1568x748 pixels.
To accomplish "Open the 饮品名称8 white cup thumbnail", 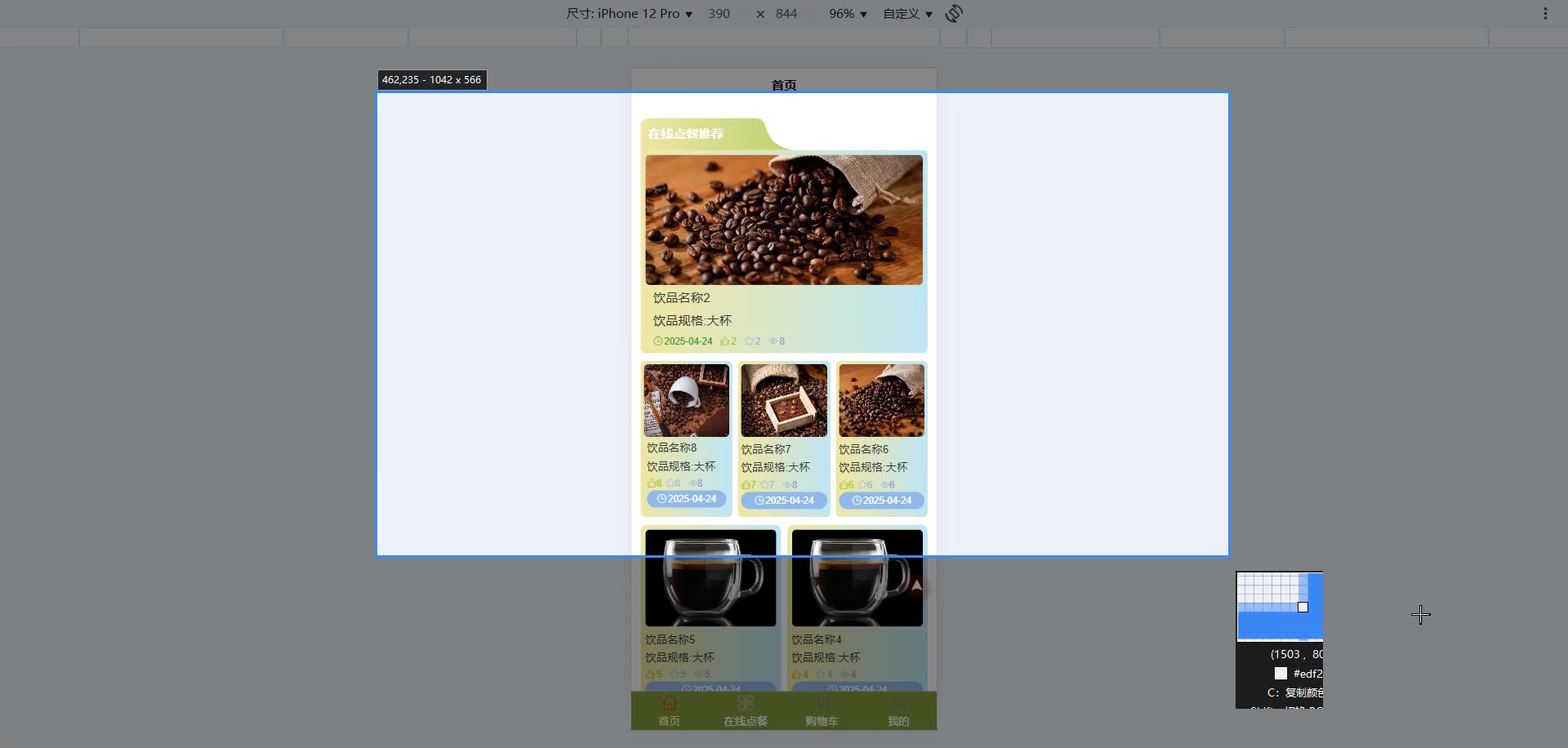I will 686,400.
